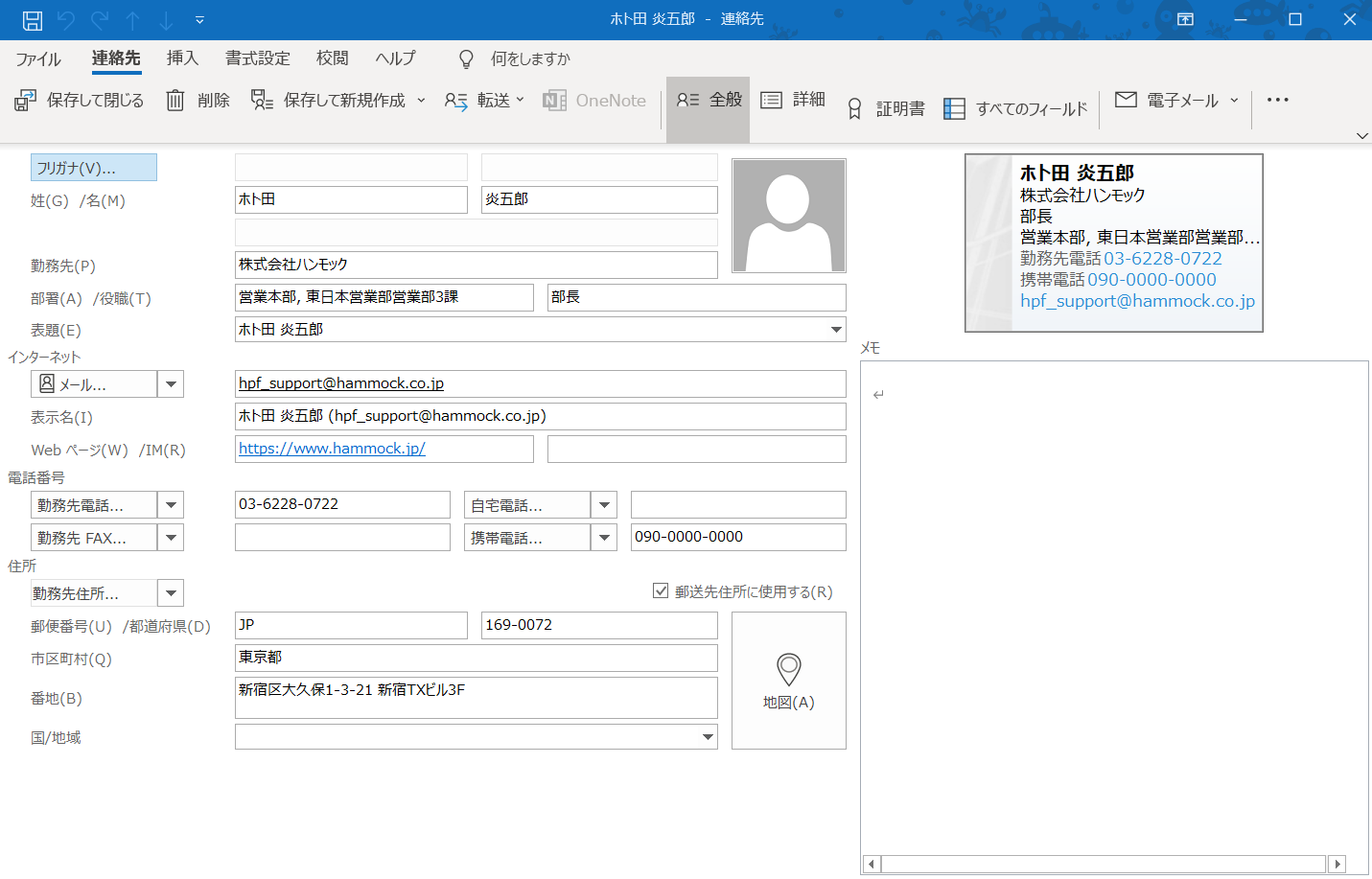Click the memo horizontal scrollbar right arrow
Viewport: 1372px width, 879px height.
[x=1337, y=864]
